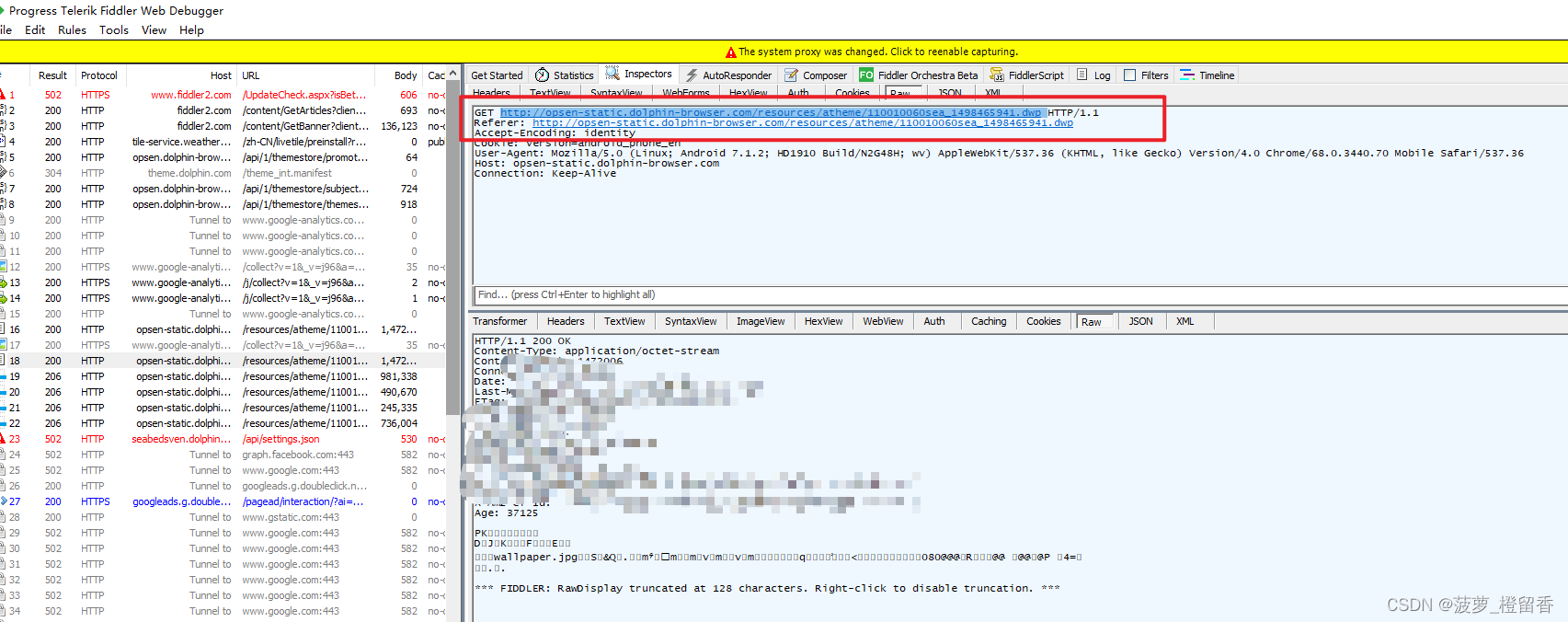This screenshot has width=1568, height=622.
Task: Select the tile-service.weather session row
Action: 223,142
